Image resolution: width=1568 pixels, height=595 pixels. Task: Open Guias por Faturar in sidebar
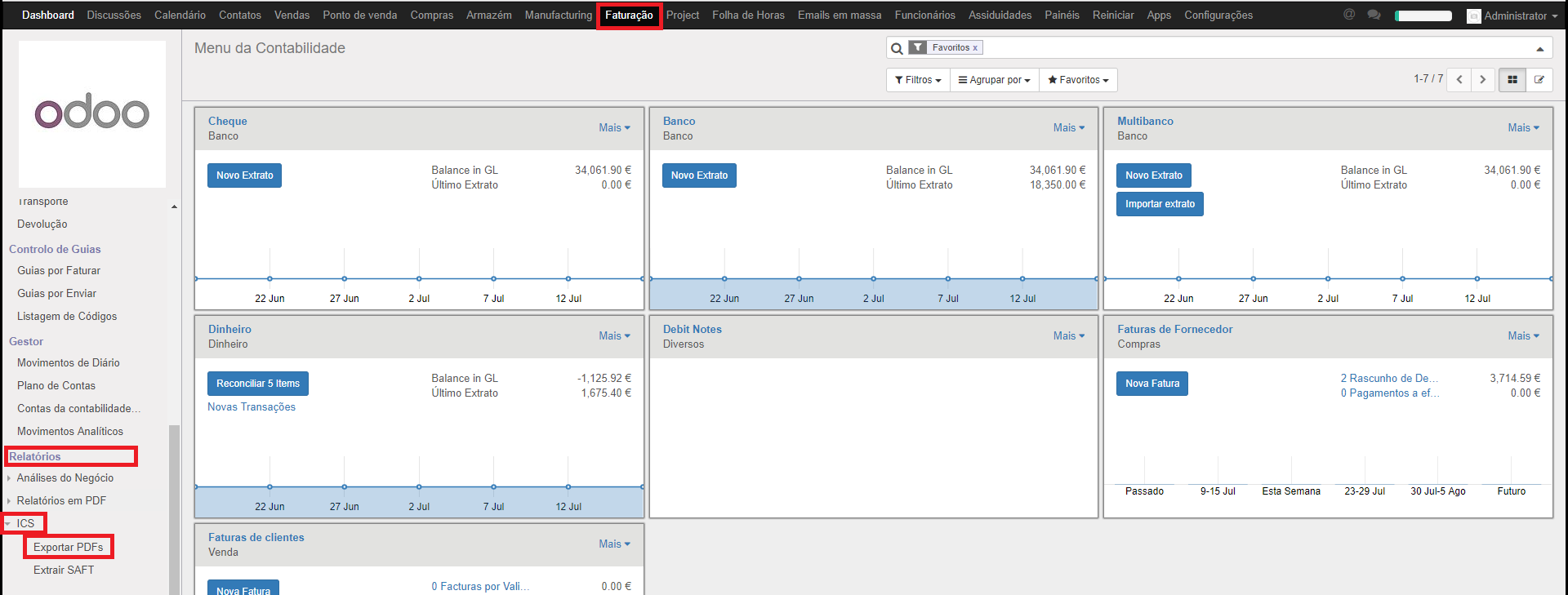tap(59, 270)
